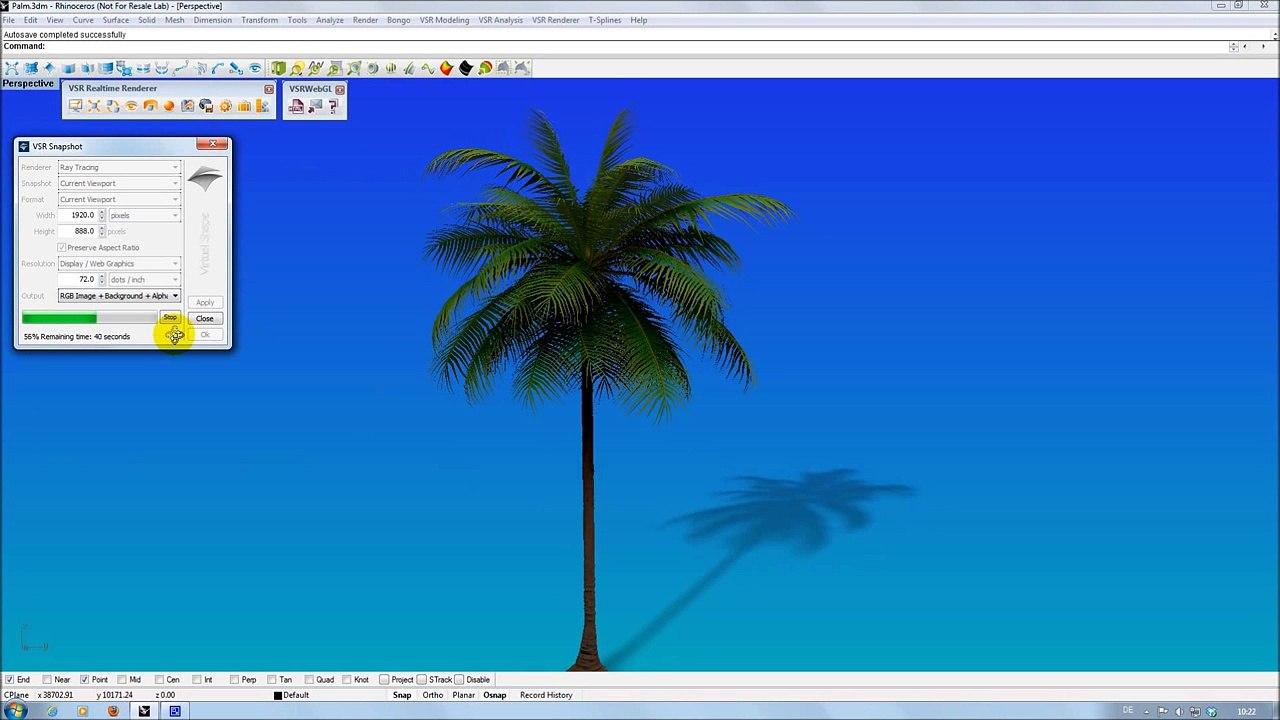Viewport: 1280px width, 720px height.
Task: Click Close button in VSR Snapshot dialog
Action: pyautogui.click(x=204, y=318)
